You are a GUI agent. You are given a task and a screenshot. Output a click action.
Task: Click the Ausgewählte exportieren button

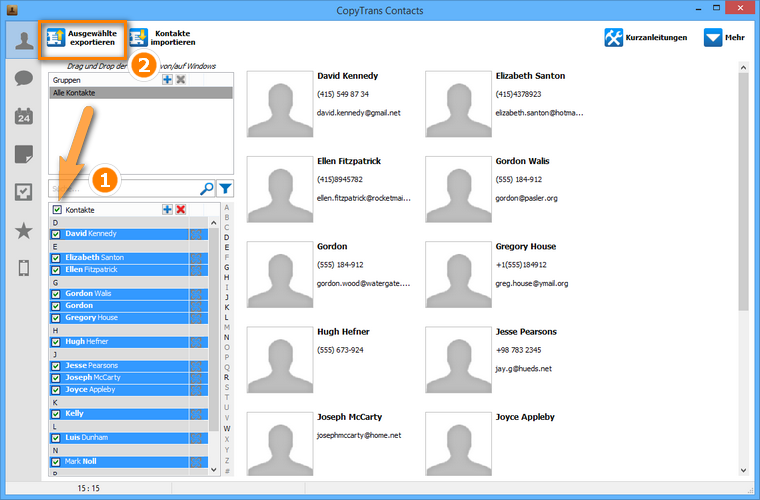82,39
